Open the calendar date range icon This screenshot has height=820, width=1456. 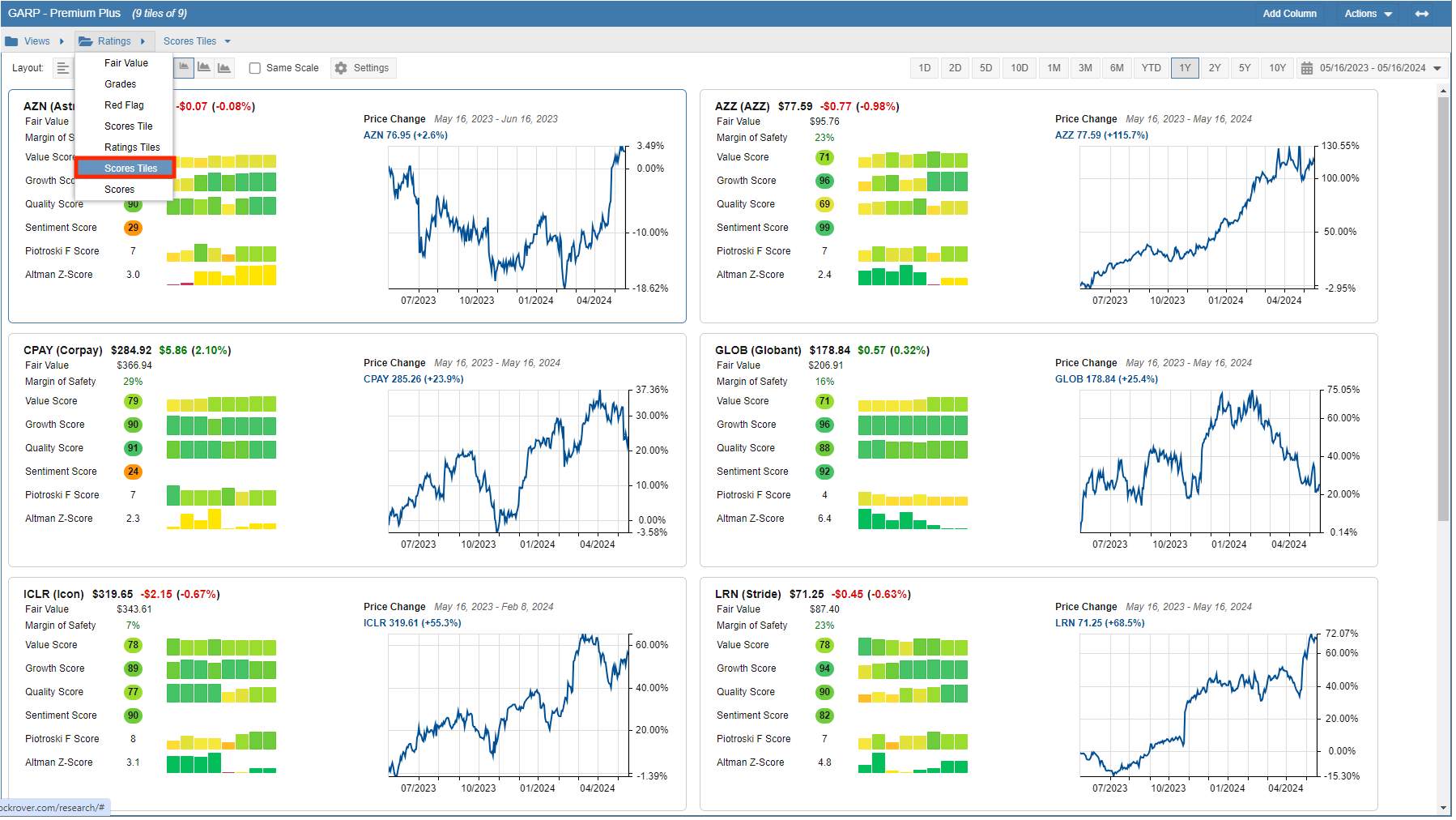tap(1306, 68)
